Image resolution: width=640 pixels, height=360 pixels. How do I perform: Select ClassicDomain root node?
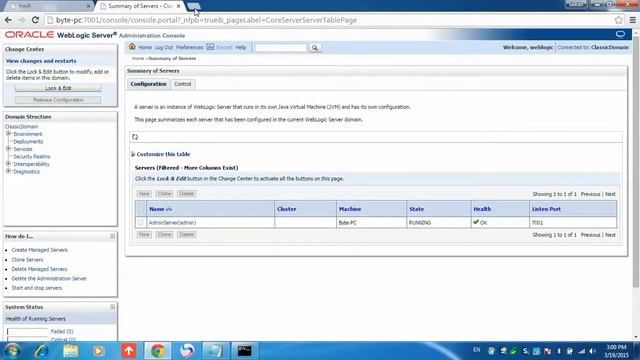21,127
